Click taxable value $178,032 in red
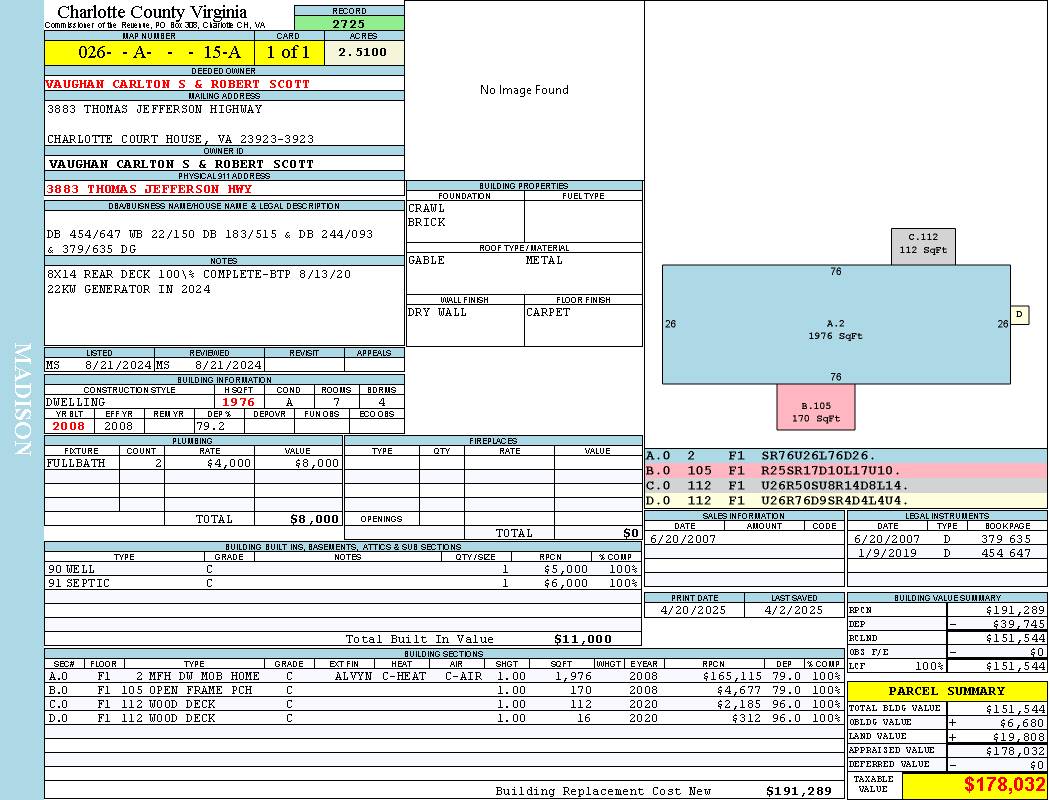 [1004, 785]
